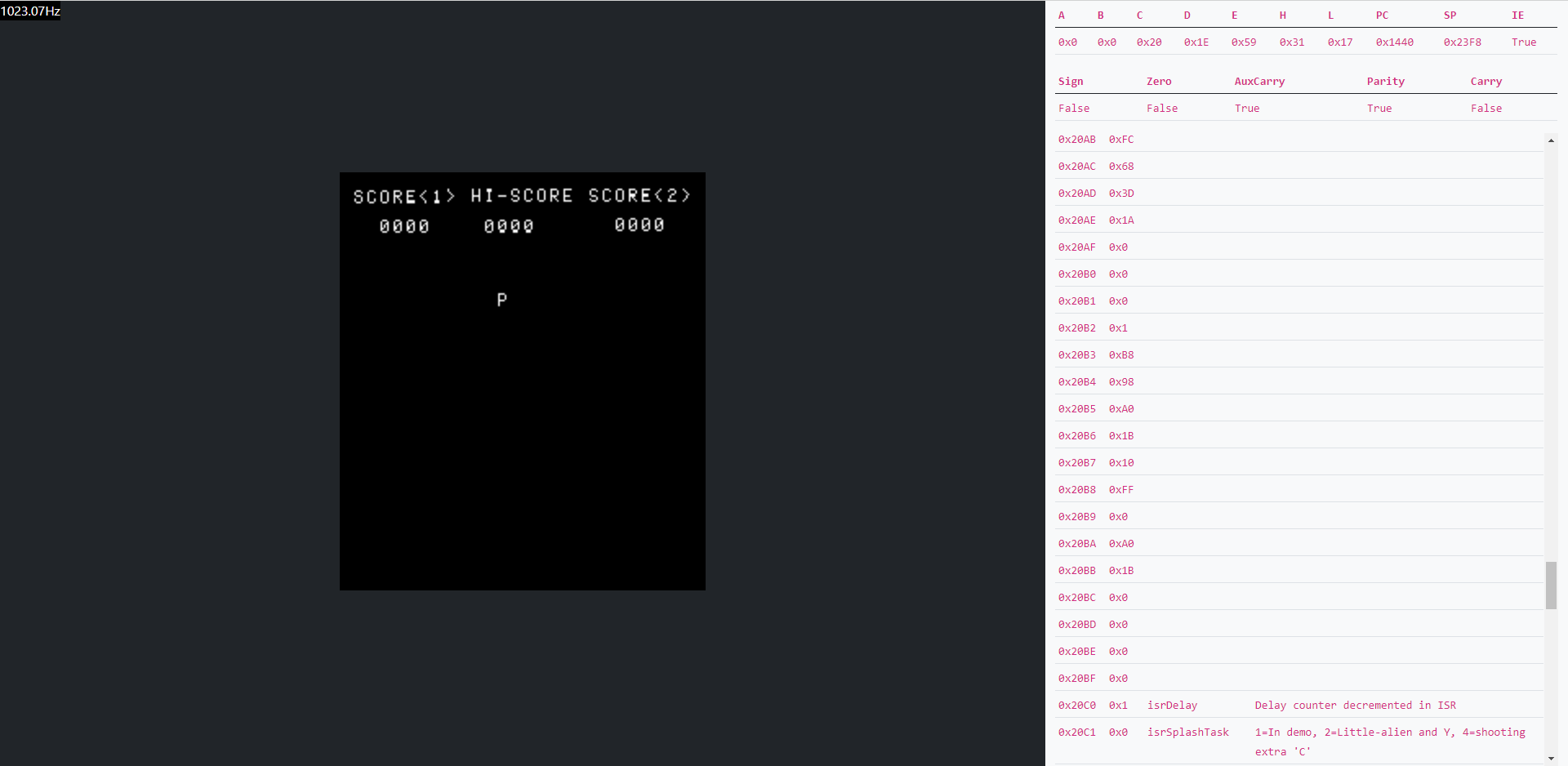Click memory address 0x20B5 row
This screenshot has height=766, width=1568.
(x=1299, y=409)
